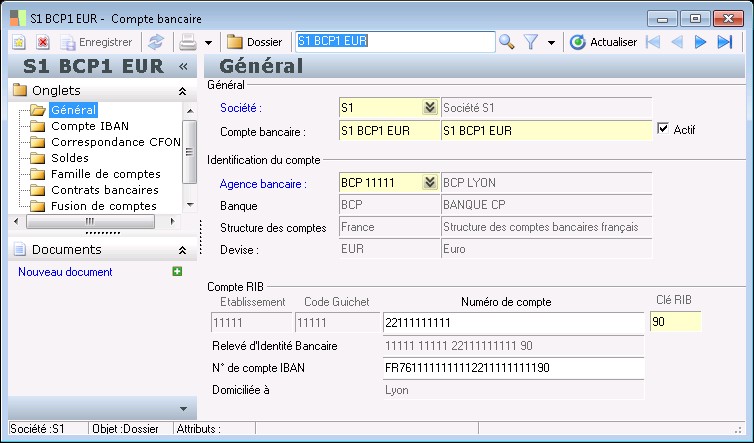Click the Compte bancaire name field

546,130
